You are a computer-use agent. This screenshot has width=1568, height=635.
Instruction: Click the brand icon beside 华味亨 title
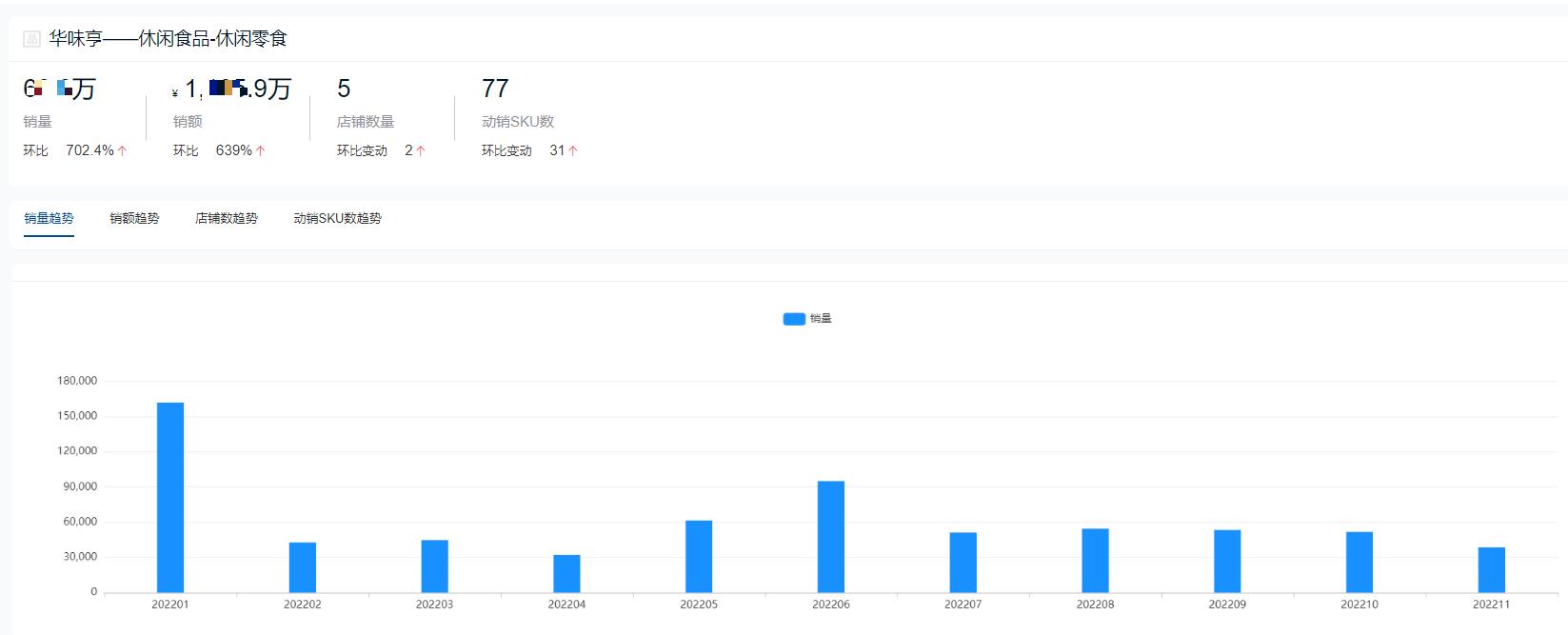point(31,39)
